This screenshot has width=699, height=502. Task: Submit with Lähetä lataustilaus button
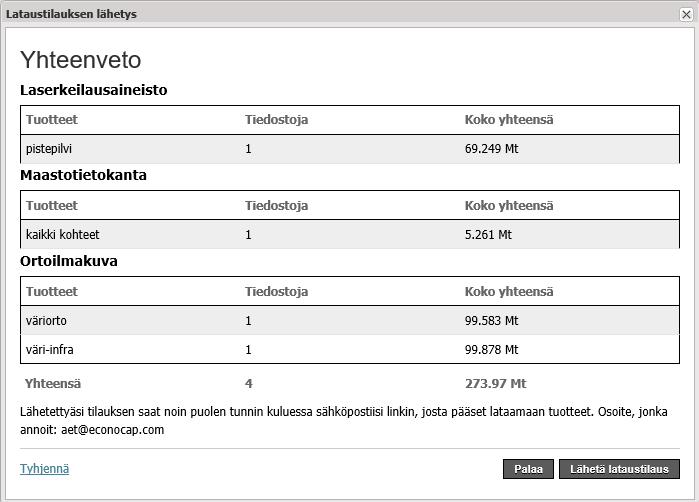[619, 469]
